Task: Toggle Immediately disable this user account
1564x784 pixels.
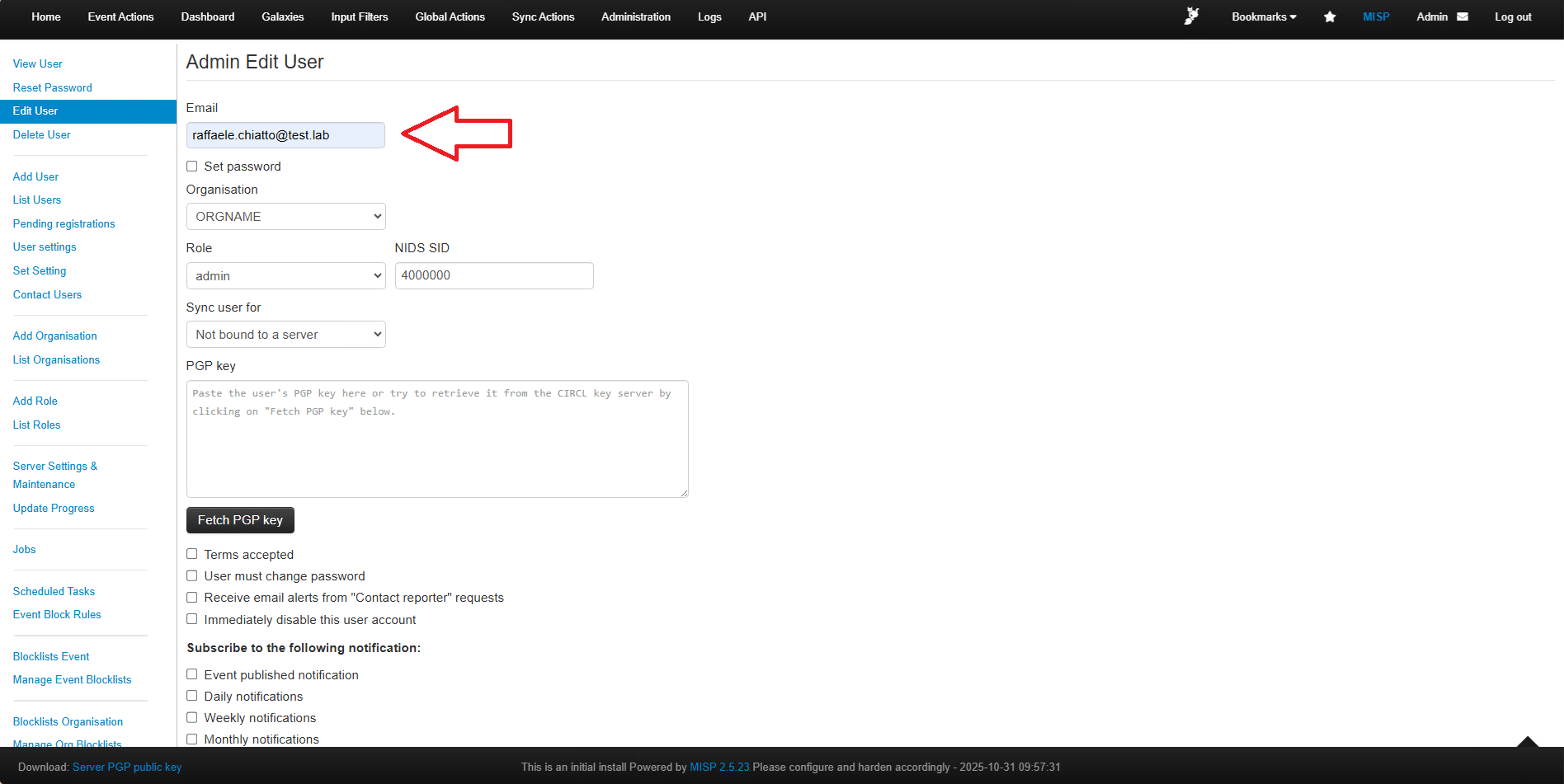Action: [192, 619]
